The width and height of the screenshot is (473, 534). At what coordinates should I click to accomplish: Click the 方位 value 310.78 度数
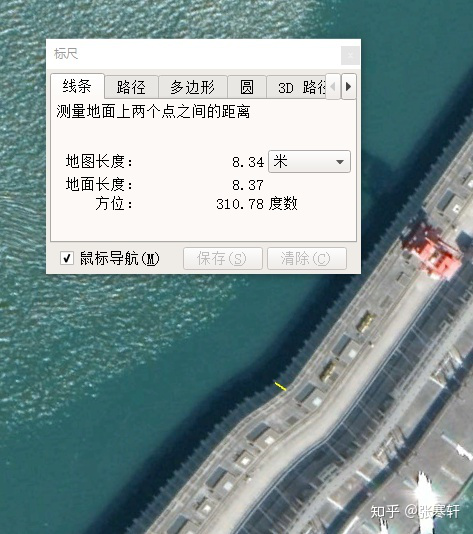click(257, 204)
